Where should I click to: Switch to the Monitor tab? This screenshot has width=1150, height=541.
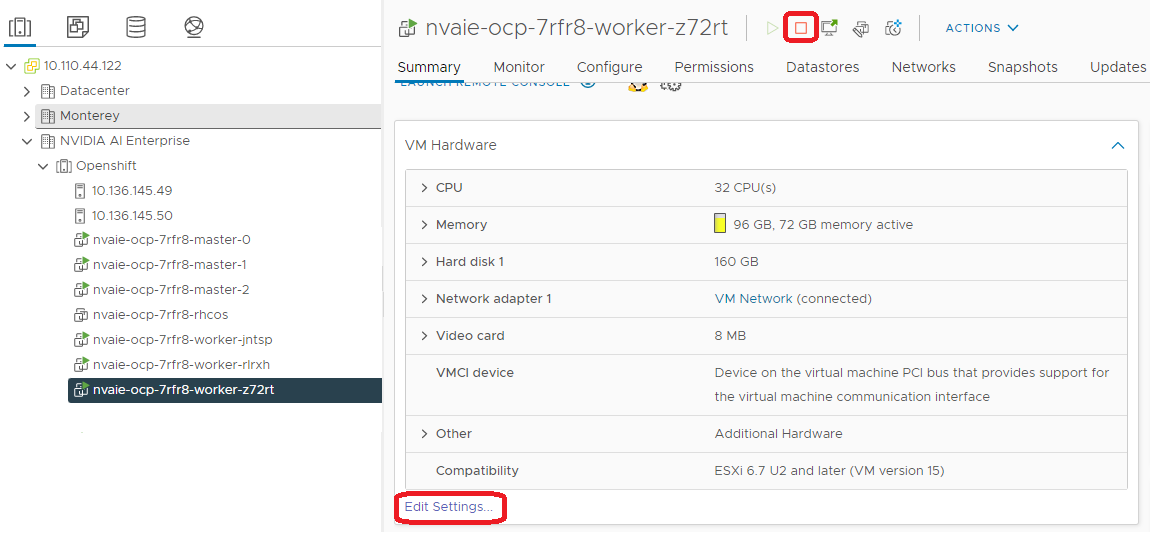click(x=518, y=67)
